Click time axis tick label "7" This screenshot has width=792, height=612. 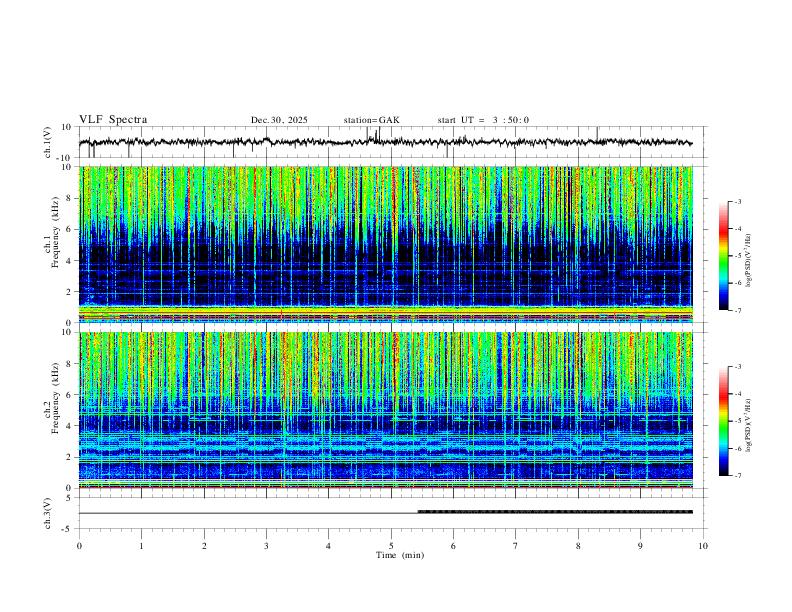click(516, 546)
